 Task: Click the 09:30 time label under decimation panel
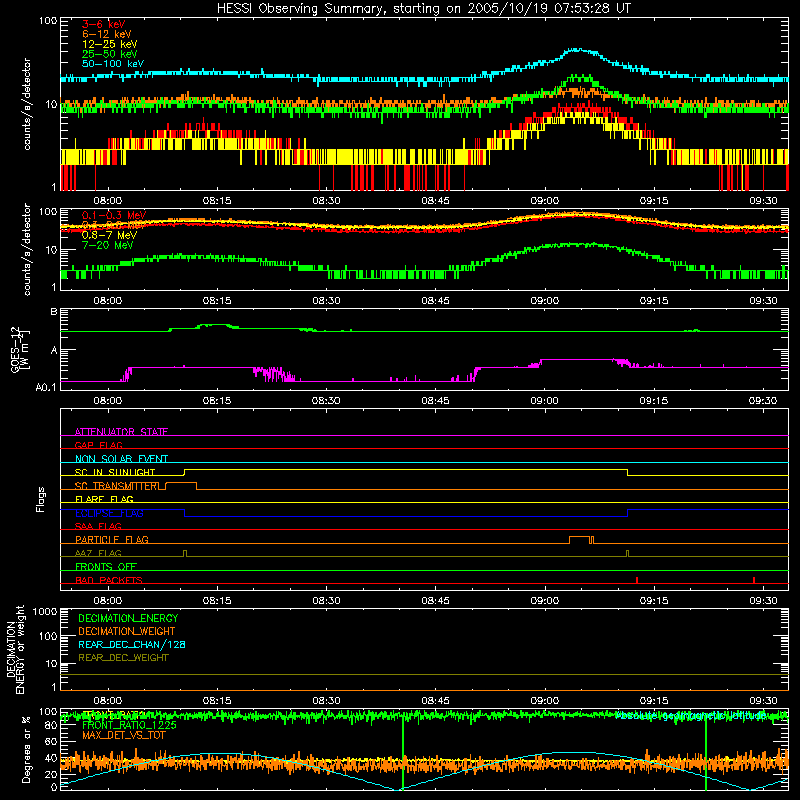pyautogui.click(x=763, y=701)
